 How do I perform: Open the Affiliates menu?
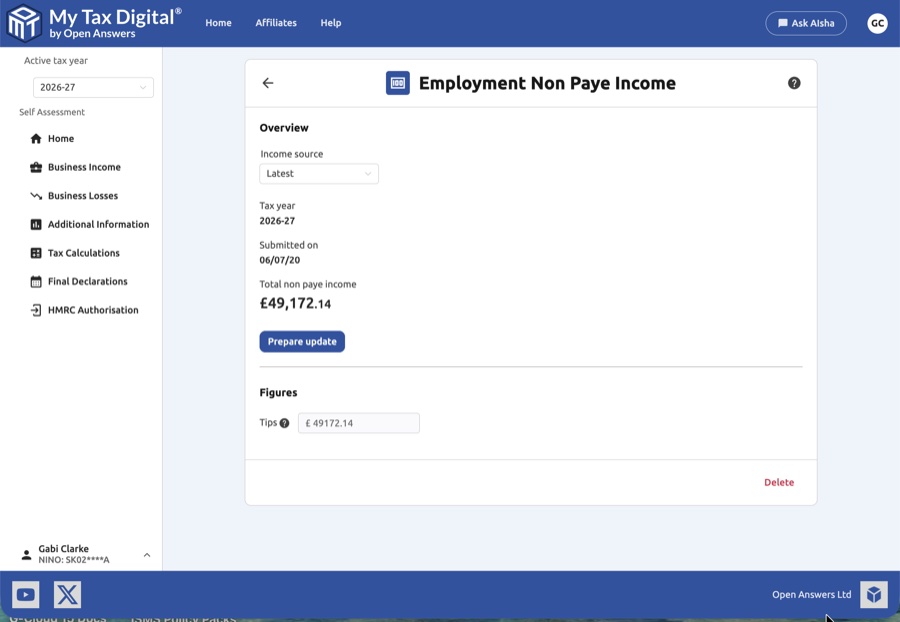pyautogui.click(x=275, y=22)
